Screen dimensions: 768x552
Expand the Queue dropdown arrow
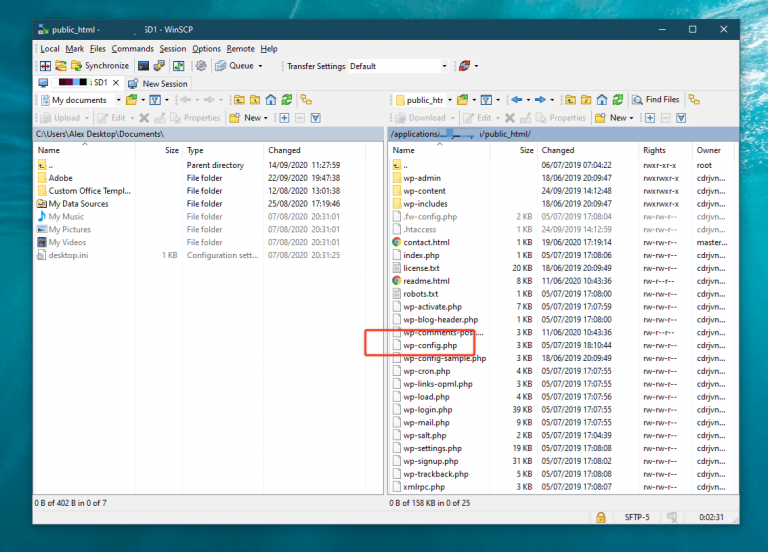[260, 66]
